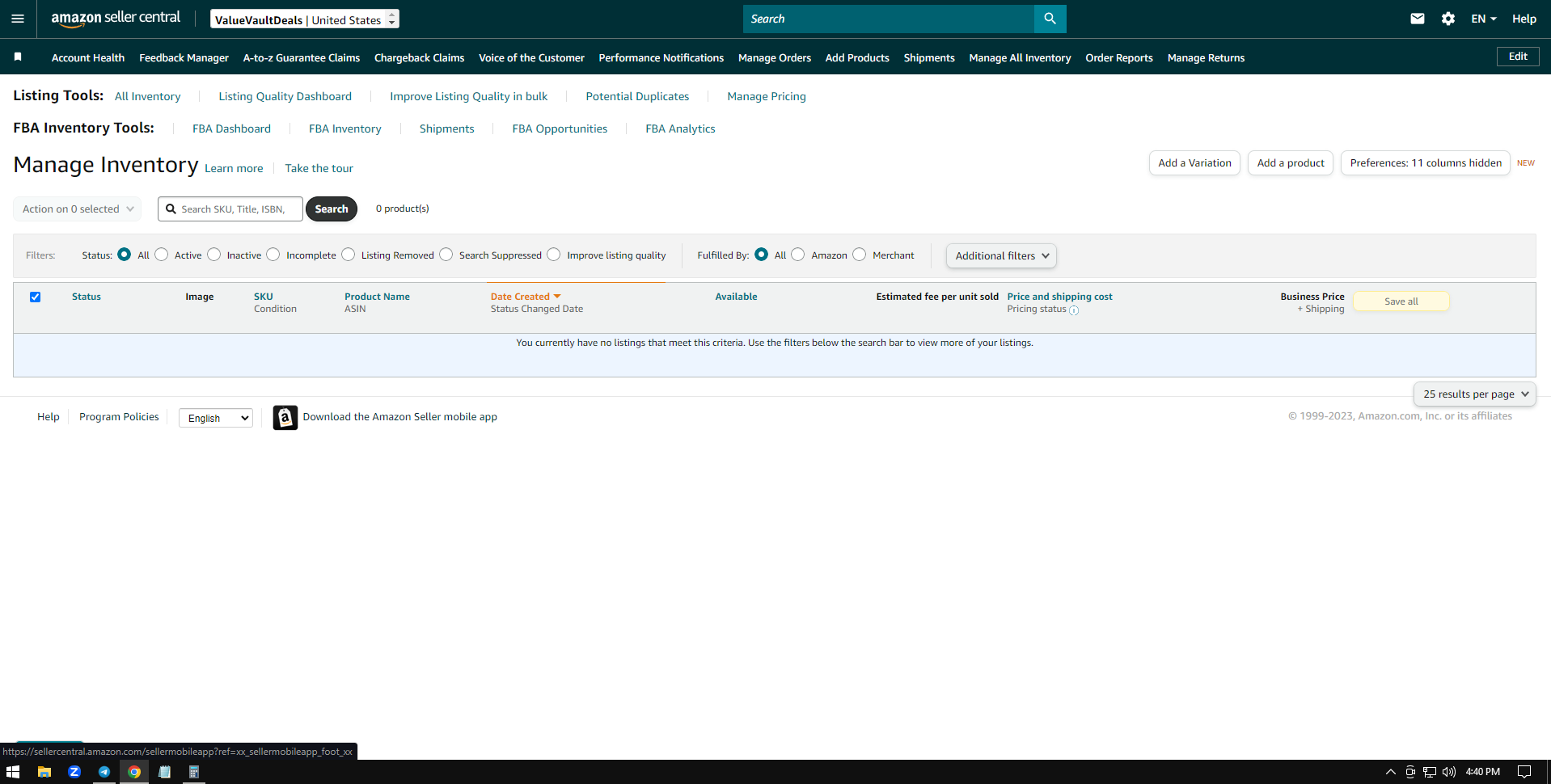Click the Add a Variation button
This screenshot has height=784, width=1551.
(1194, 163)
